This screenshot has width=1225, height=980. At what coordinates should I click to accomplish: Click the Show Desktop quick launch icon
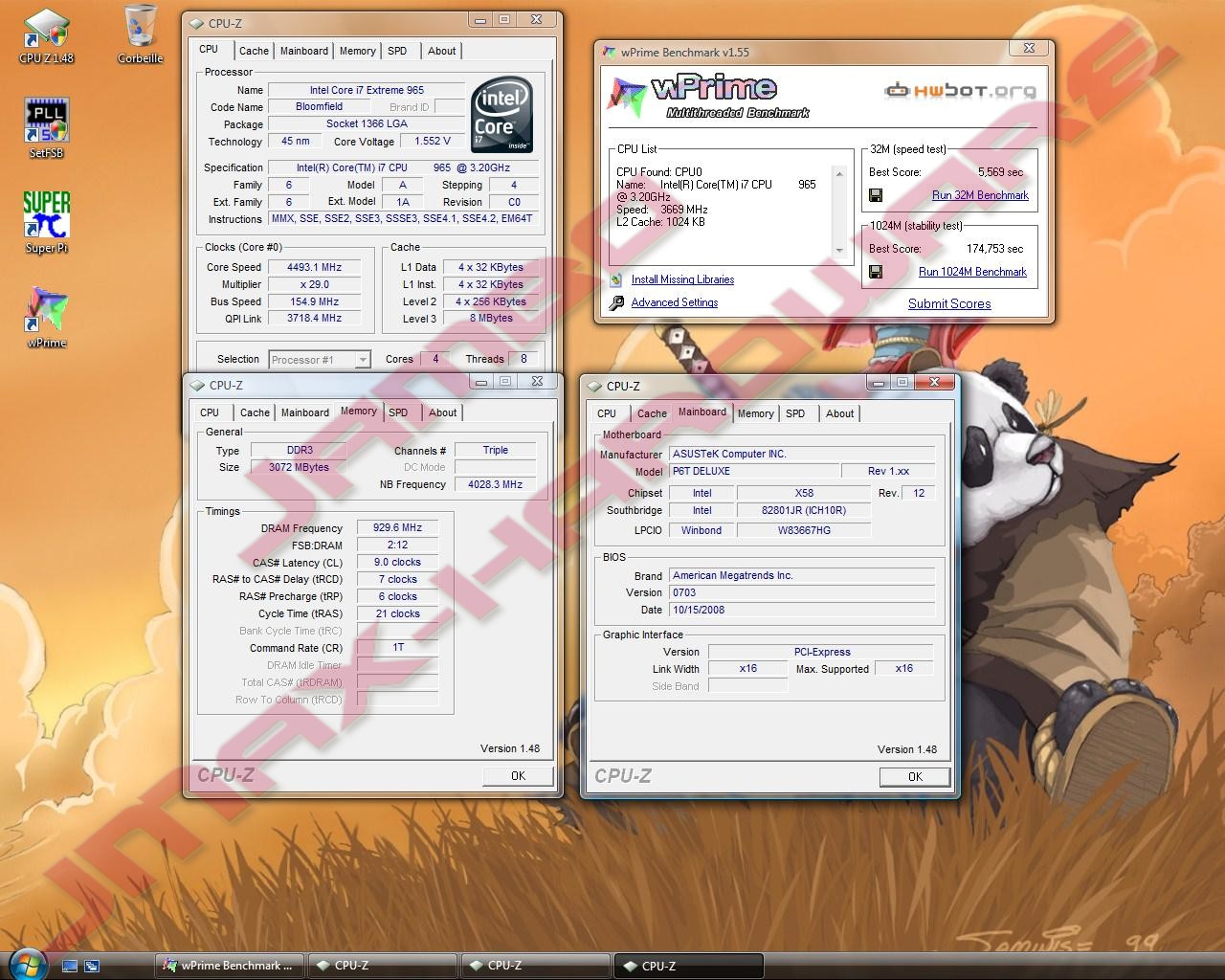[70, 966]
